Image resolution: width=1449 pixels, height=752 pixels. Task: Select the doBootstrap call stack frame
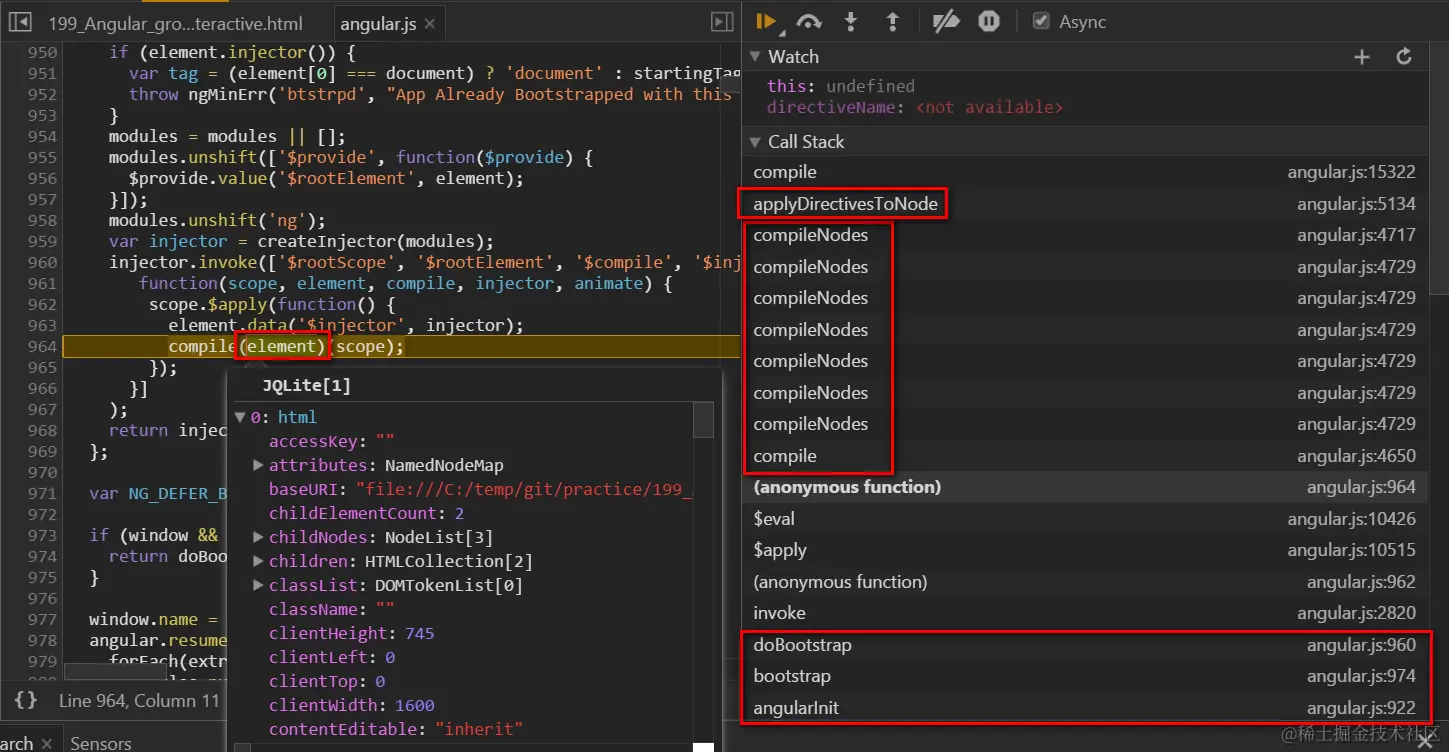tap(1085, 645)
